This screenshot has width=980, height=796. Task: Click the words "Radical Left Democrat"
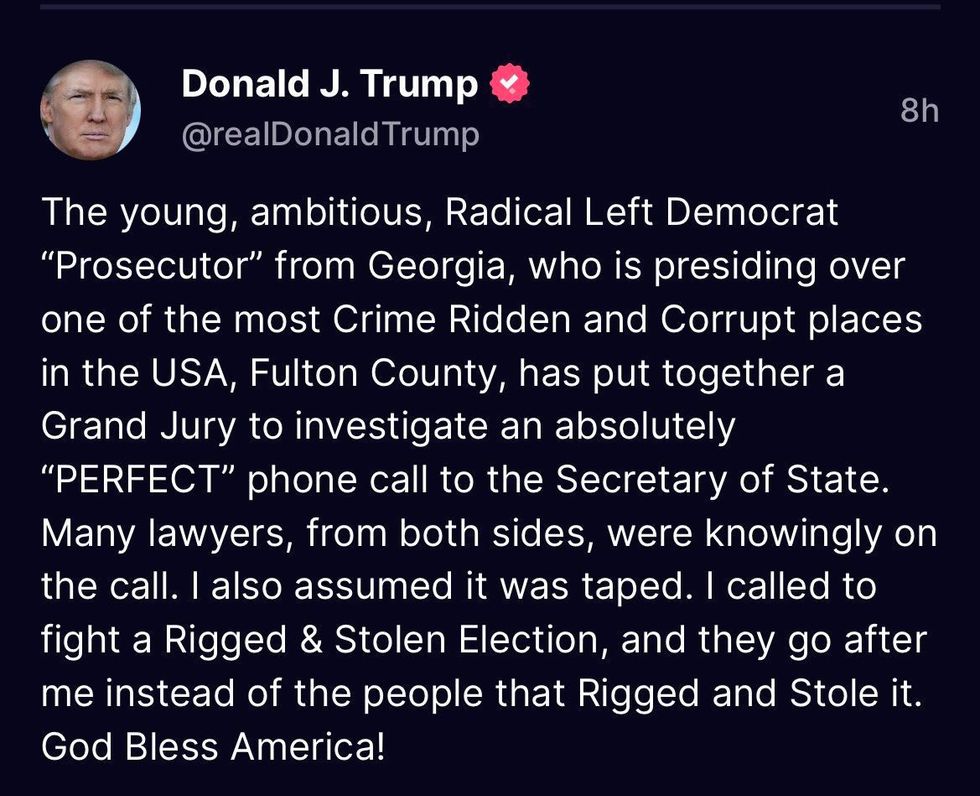(641, 212)
